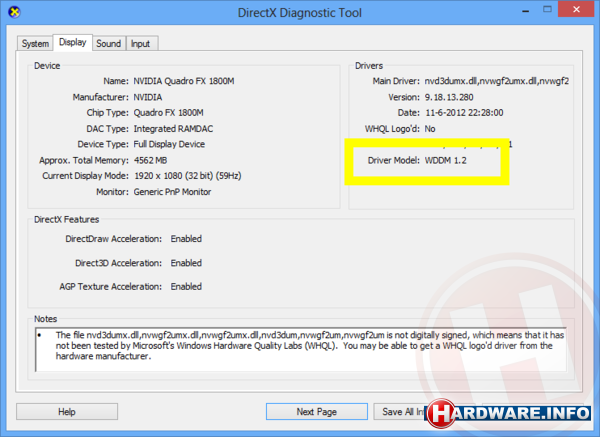This screenshot has height=437, width=600.
Task: Click the Next Page button
Action: (x=317, y=412)
